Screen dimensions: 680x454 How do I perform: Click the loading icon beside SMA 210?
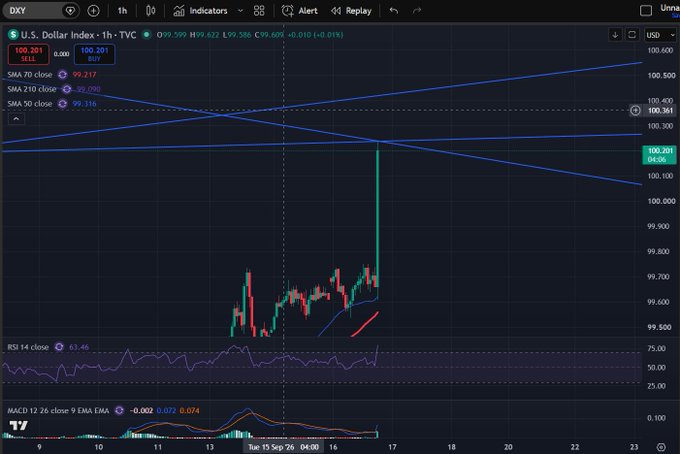click(x=66, y=89)
